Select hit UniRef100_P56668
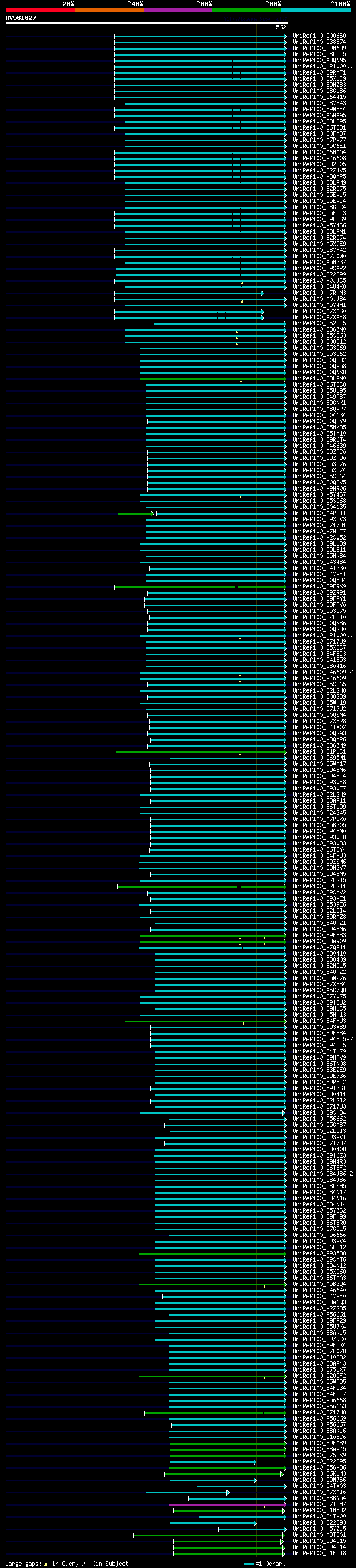The image size is (356, 1568). tap(319, 1400)
